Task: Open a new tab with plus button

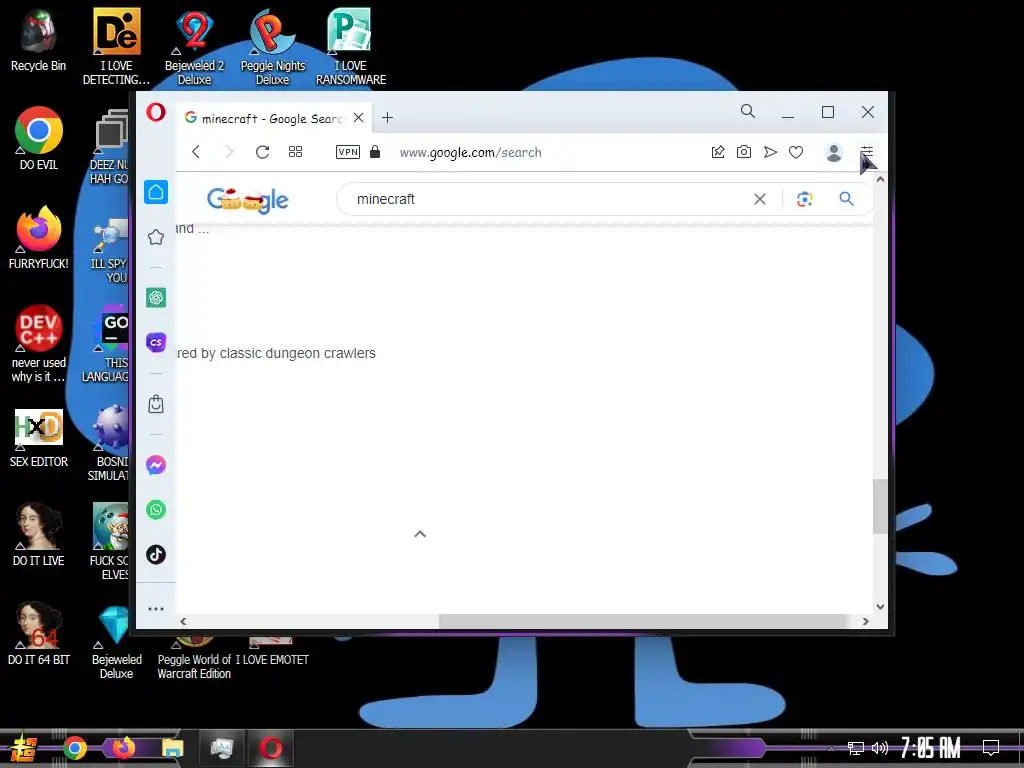Action: pos(387,118)
